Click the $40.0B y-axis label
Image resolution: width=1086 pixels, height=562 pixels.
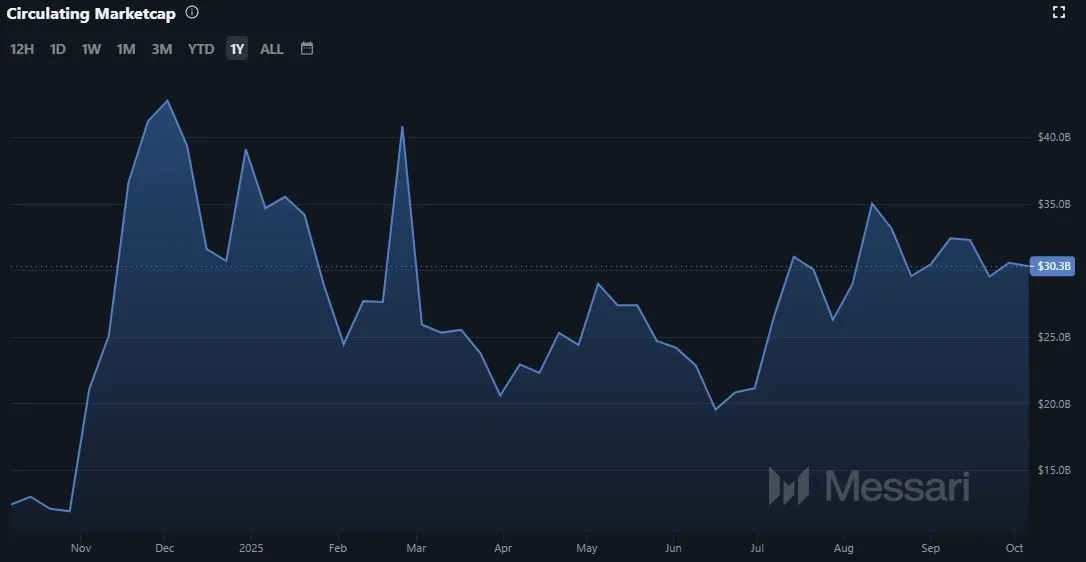click(x=1055, y=137)
